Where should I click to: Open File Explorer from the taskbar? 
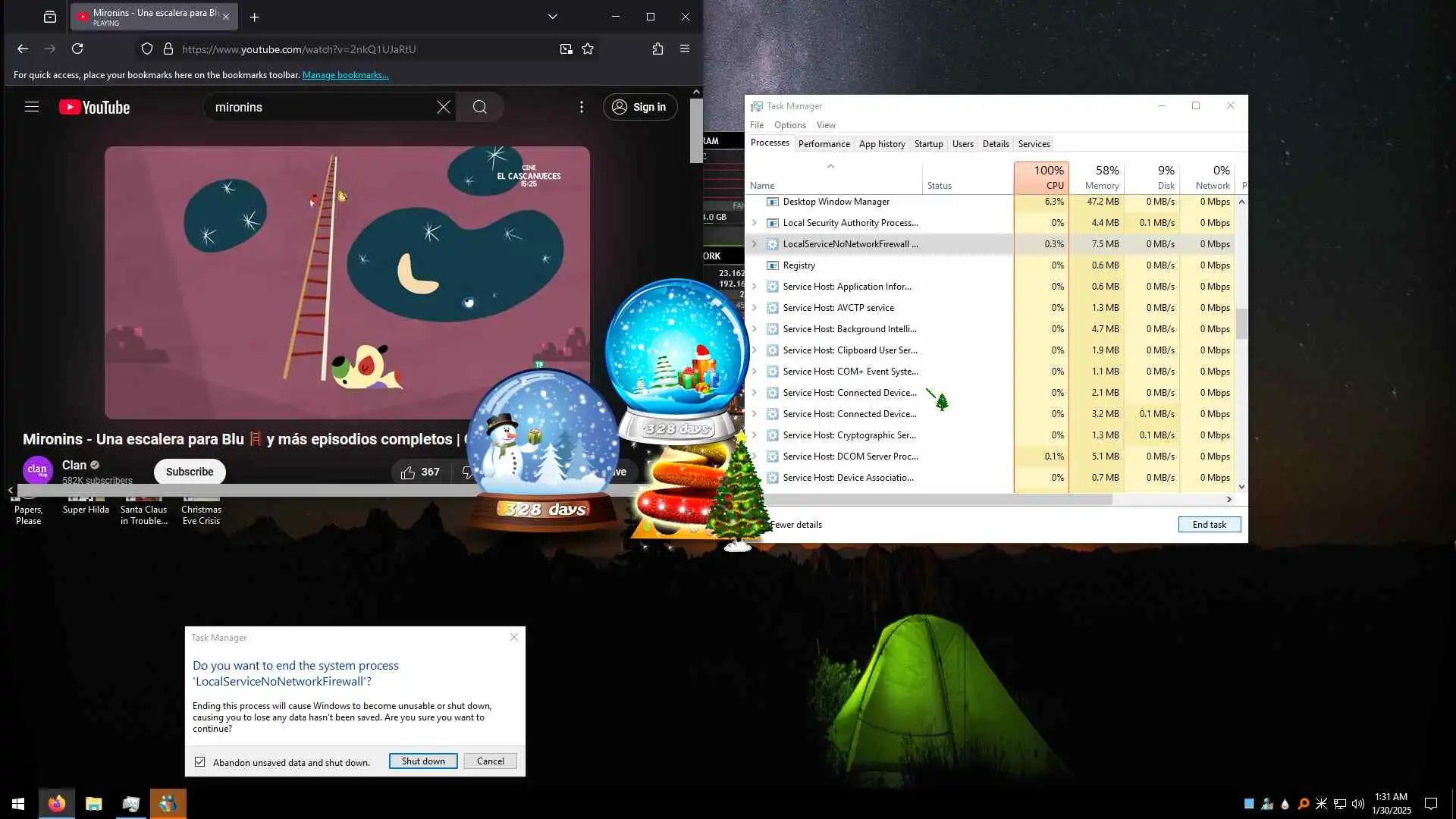click(x=93, y=804)
